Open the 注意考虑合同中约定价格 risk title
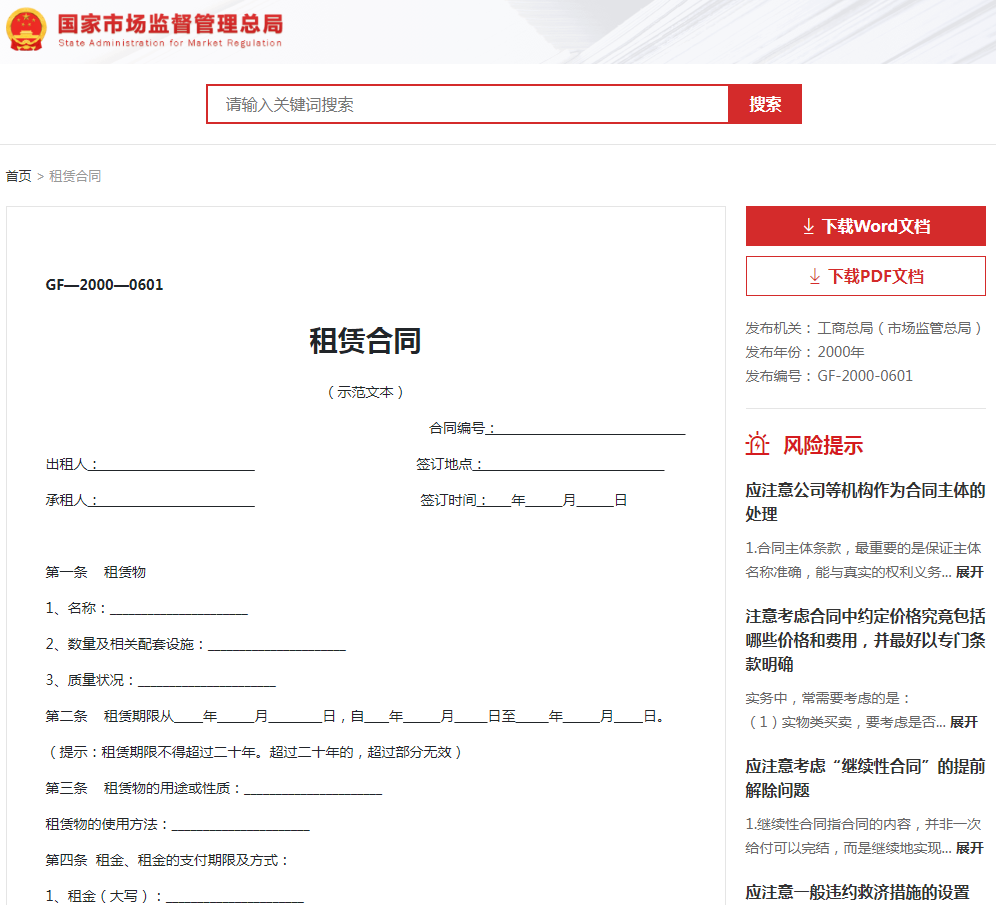Screen dimensions: 996x905 point(865,640)
